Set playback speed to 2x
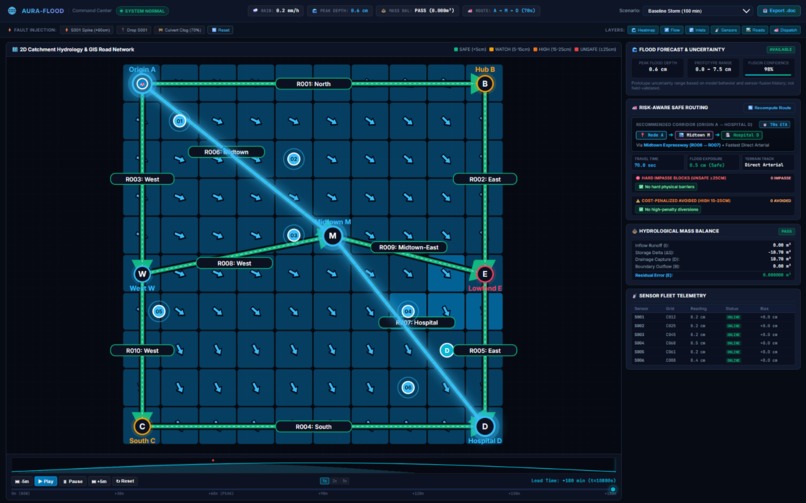806x503 pixels. (335, 481)
